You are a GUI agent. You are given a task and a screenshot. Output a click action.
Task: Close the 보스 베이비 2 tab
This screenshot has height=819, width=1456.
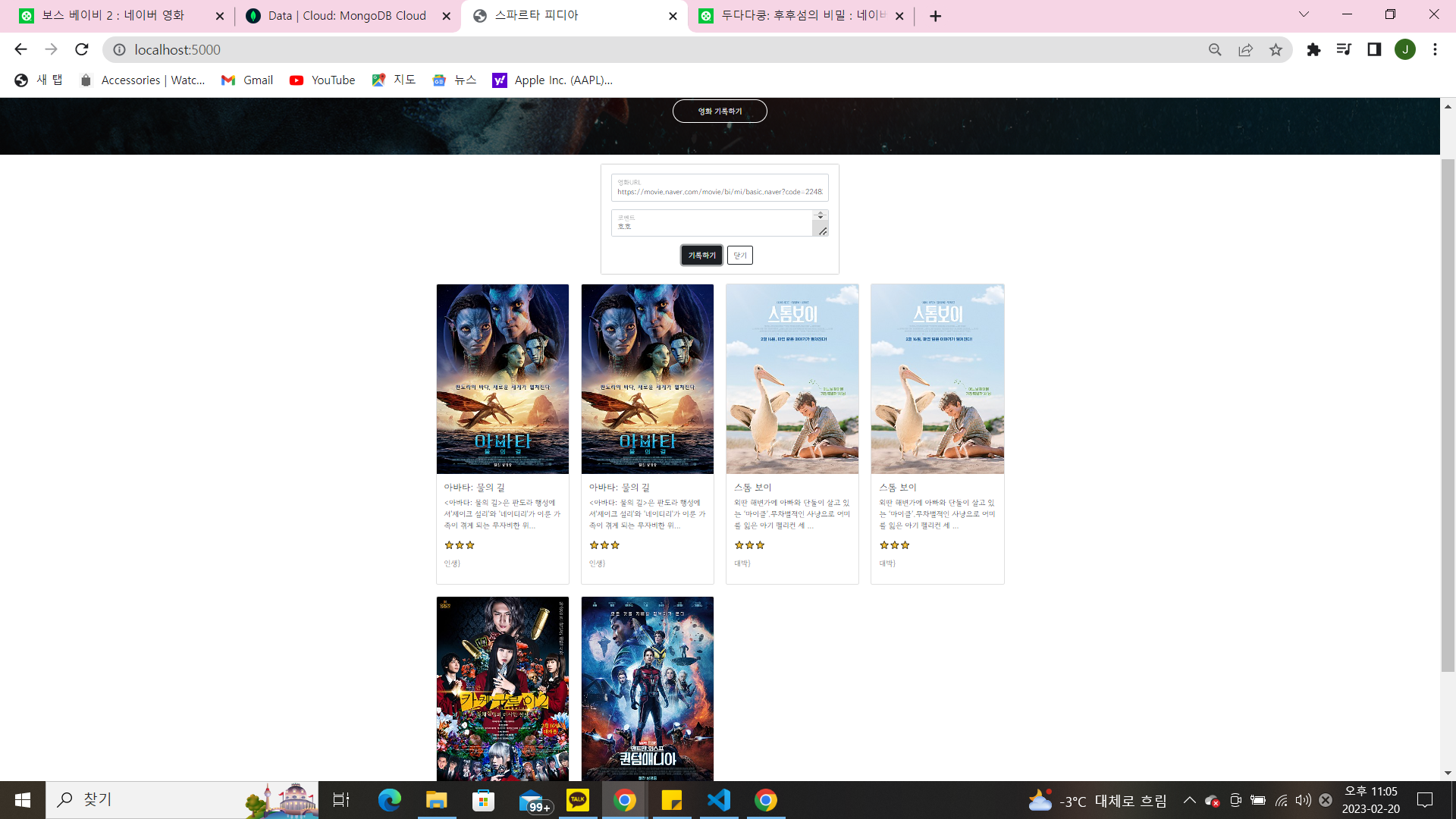tap(220, 16)
